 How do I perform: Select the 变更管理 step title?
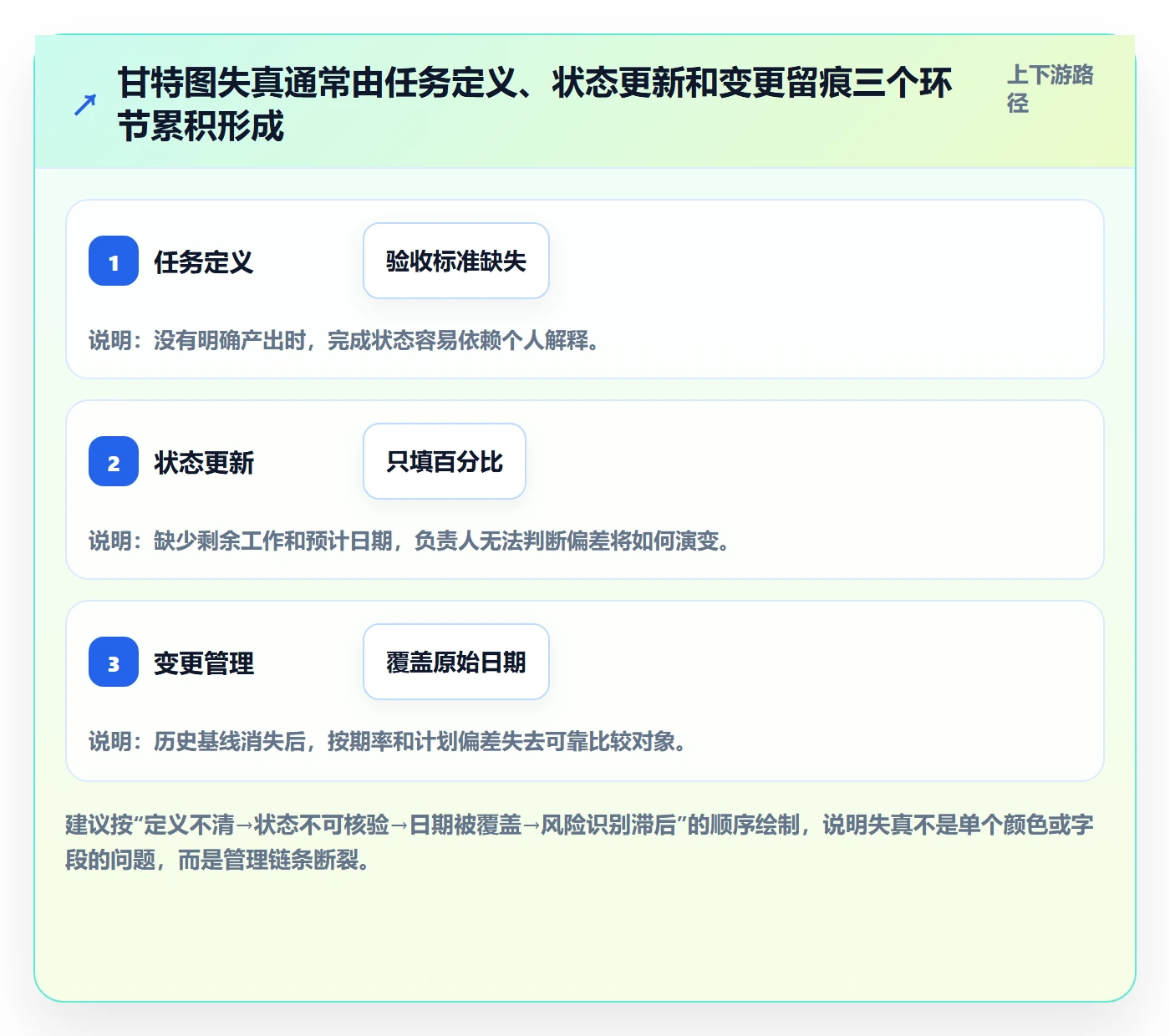click(x=204, y=663)
